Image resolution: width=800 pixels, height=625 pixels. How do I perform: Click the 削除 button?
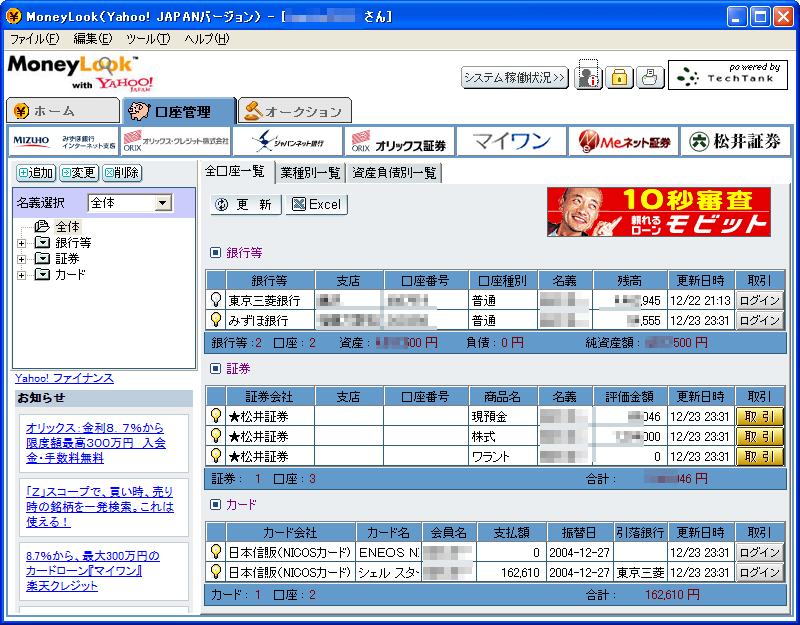click(121, 173)
